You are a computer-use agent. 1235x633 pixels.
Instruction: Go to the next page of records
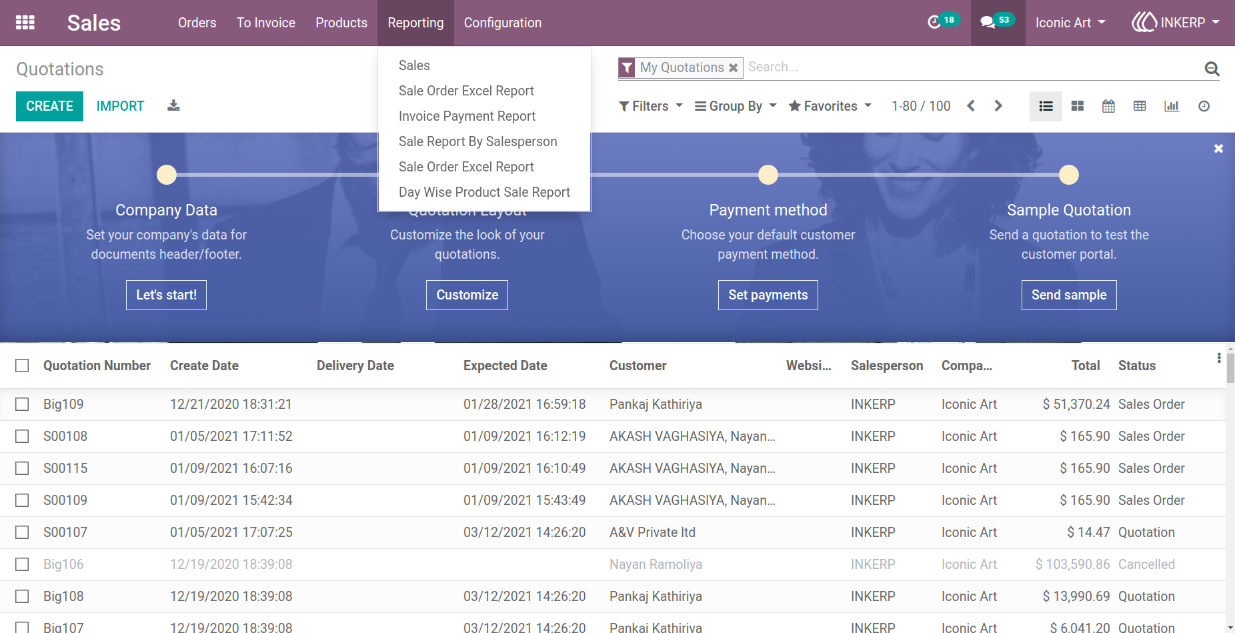[998, 106]
